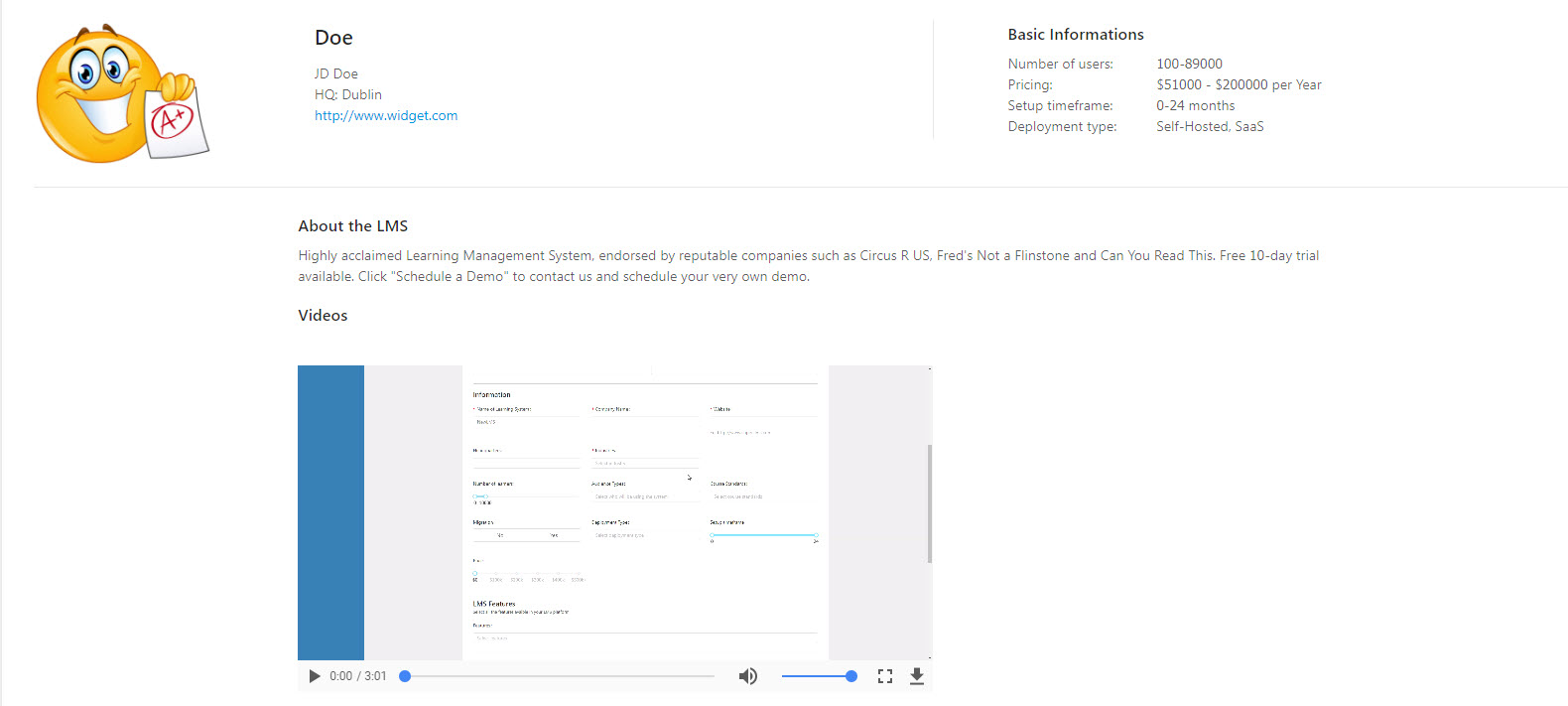The image size is (1568, 706).
Task: Click the pricing value $51000 - $200000 per Year
Action: point(1239,85)
